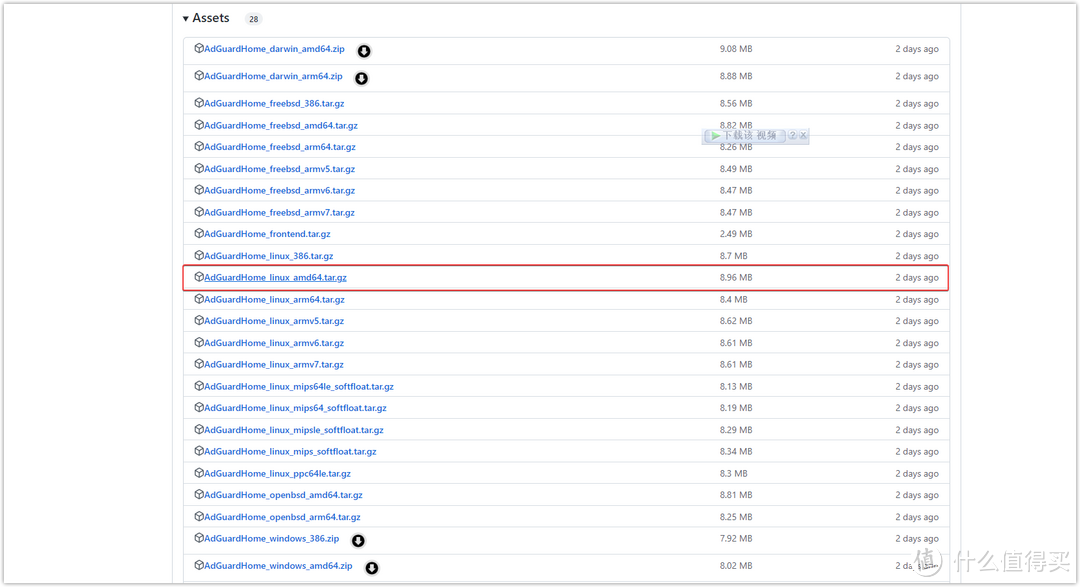Download AdGuardHome_windows_amd64.zip
1080x587 pixels.
coord(278,566)
